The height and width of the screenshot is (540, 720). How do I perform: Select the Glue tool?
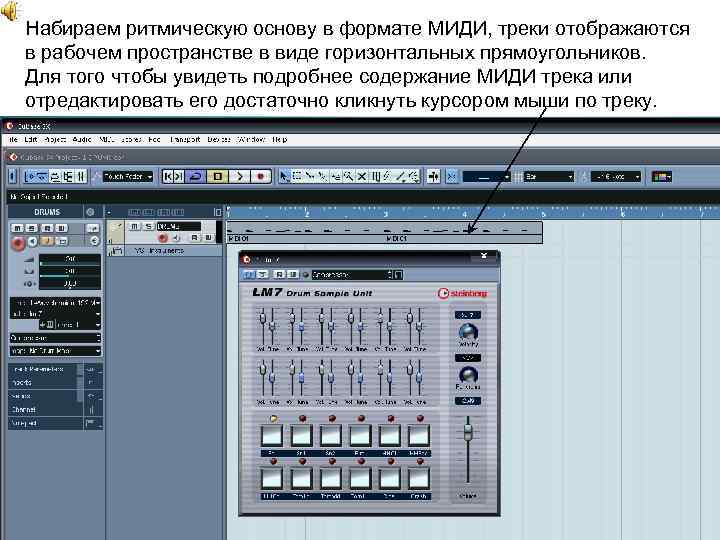323,176
